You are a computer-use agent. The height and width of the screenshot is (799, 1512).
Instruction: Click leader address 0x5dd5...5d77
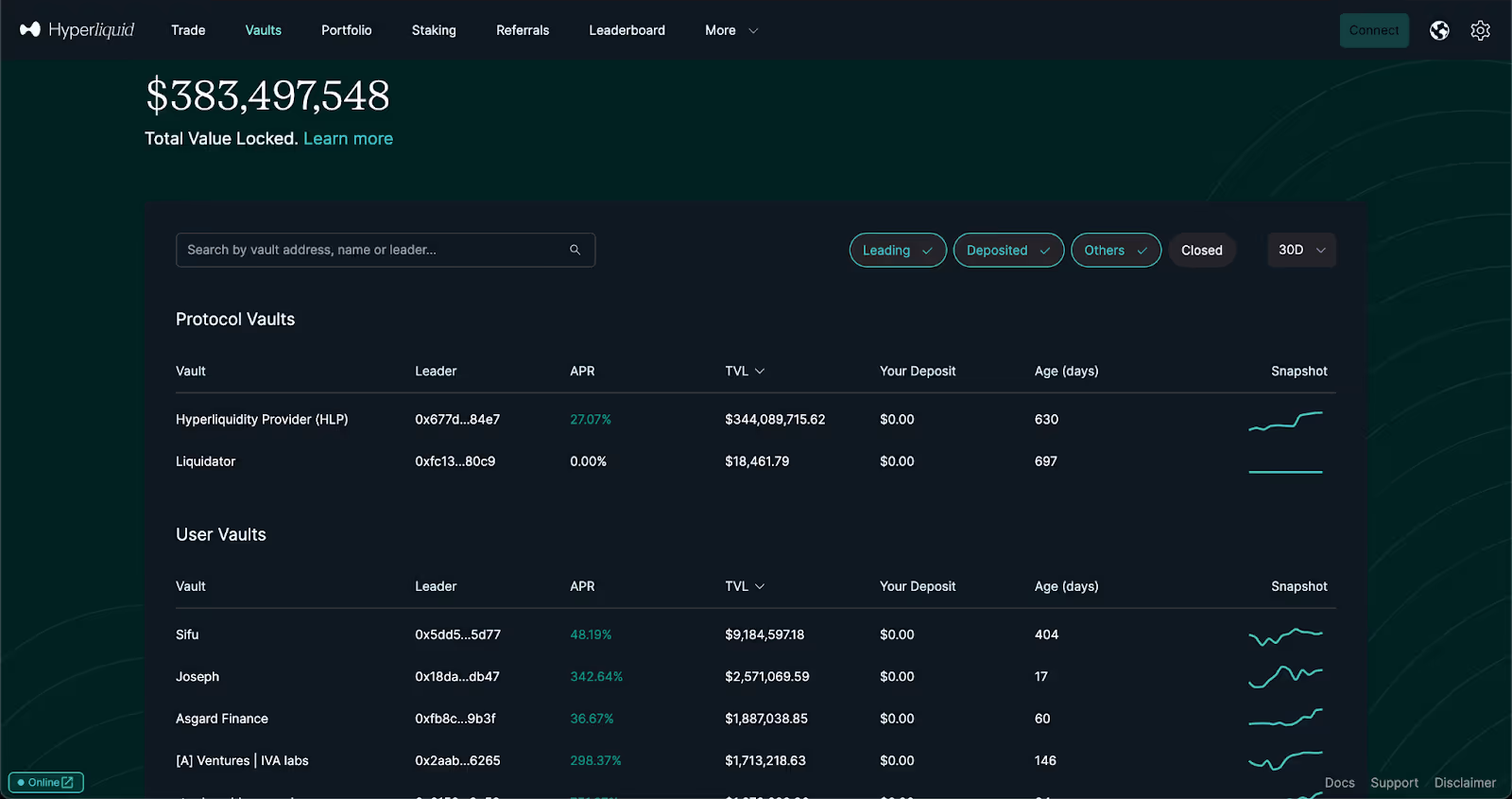coord(458,634)
